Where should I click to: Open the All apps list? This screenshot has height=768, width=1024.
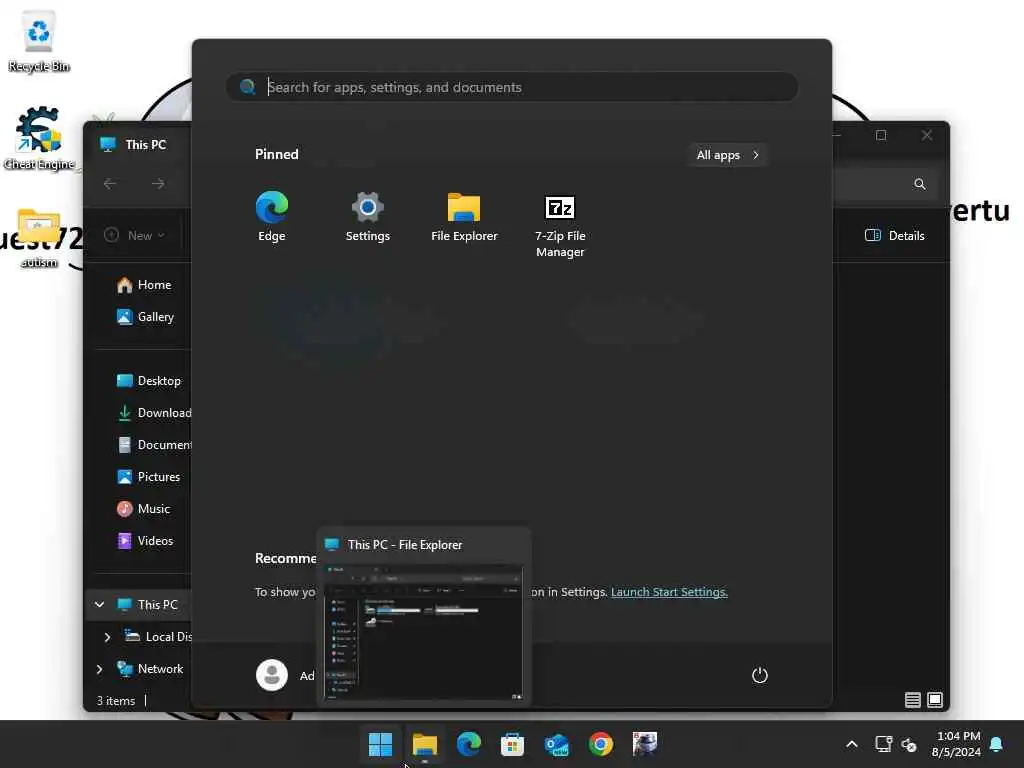click(727, 155)
